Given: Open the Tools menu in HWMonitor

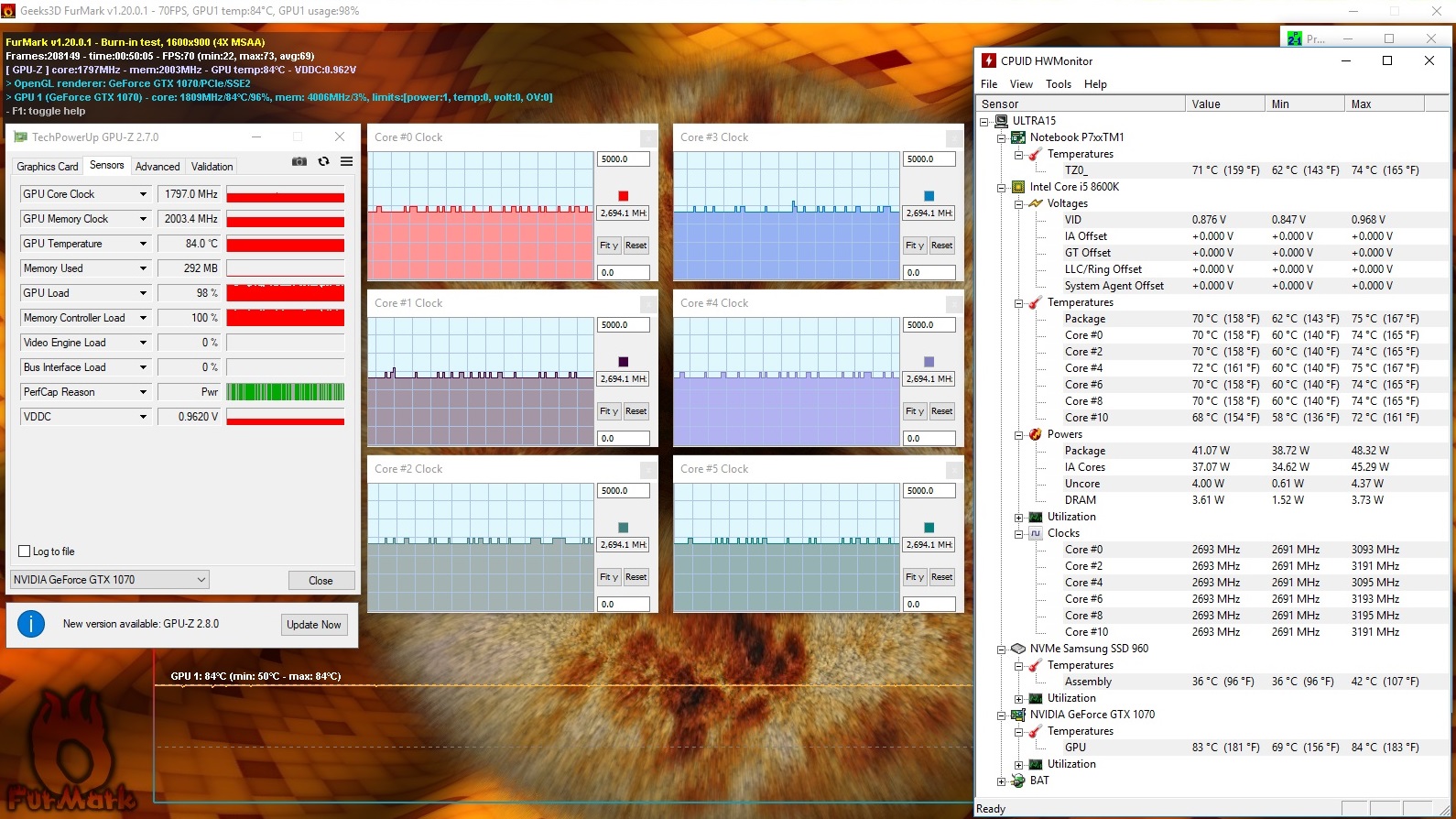Looking at the screenshot, I should [1059, 84].
